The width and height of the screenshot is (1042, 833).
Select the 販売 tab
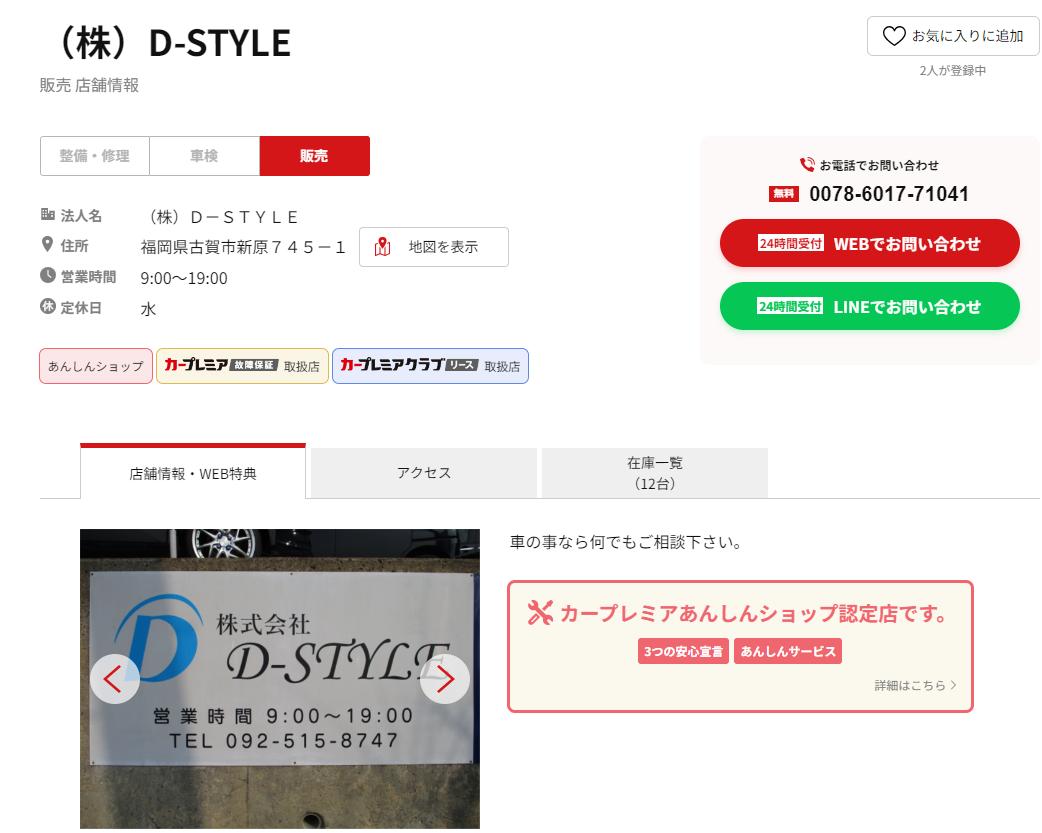pos(314,156)
